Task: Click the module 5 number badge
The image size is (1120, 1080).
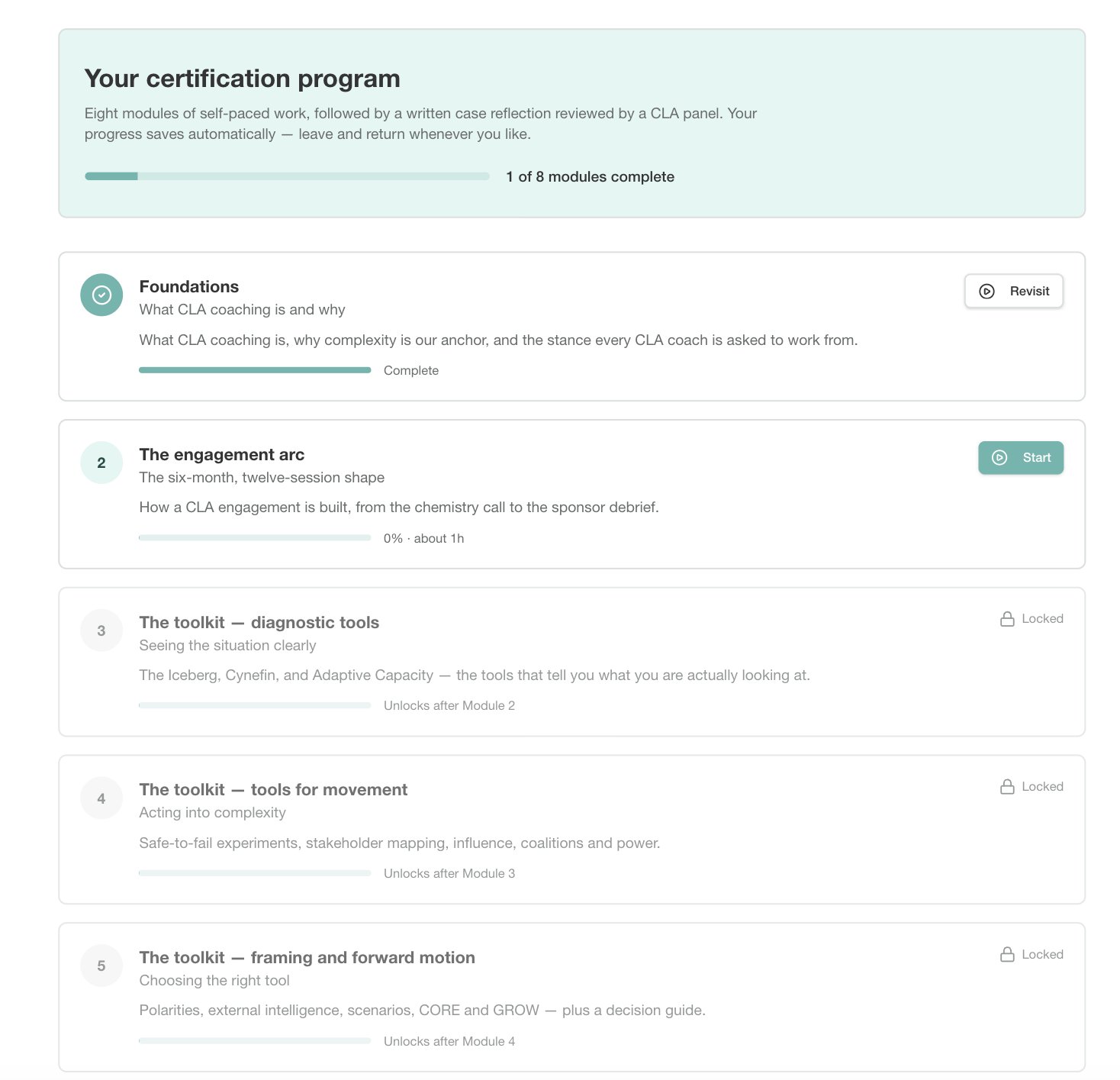Action: pyautogui.click(x=101, y=966)
